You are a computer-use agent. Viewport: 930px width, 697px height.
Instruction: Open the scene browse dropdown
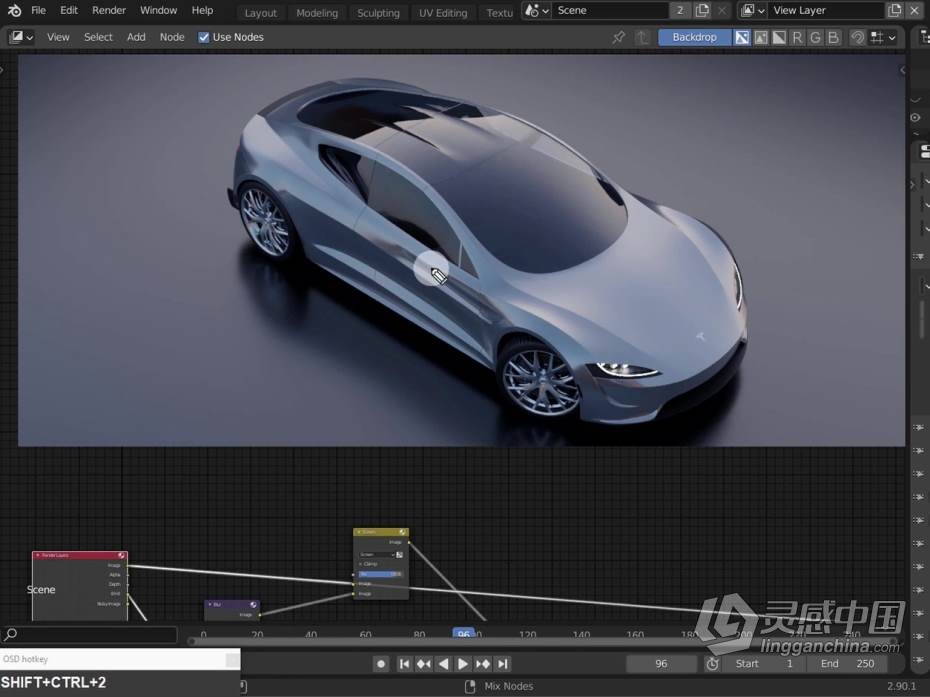(x=537, y=10)
